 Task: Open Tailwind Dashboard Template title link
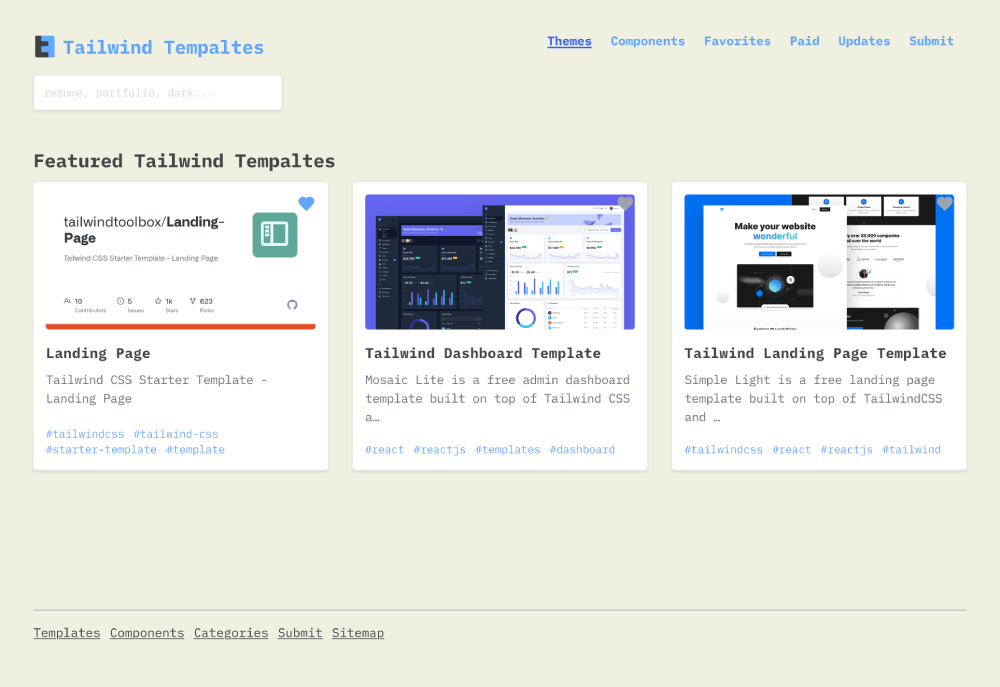pos(483,353)
